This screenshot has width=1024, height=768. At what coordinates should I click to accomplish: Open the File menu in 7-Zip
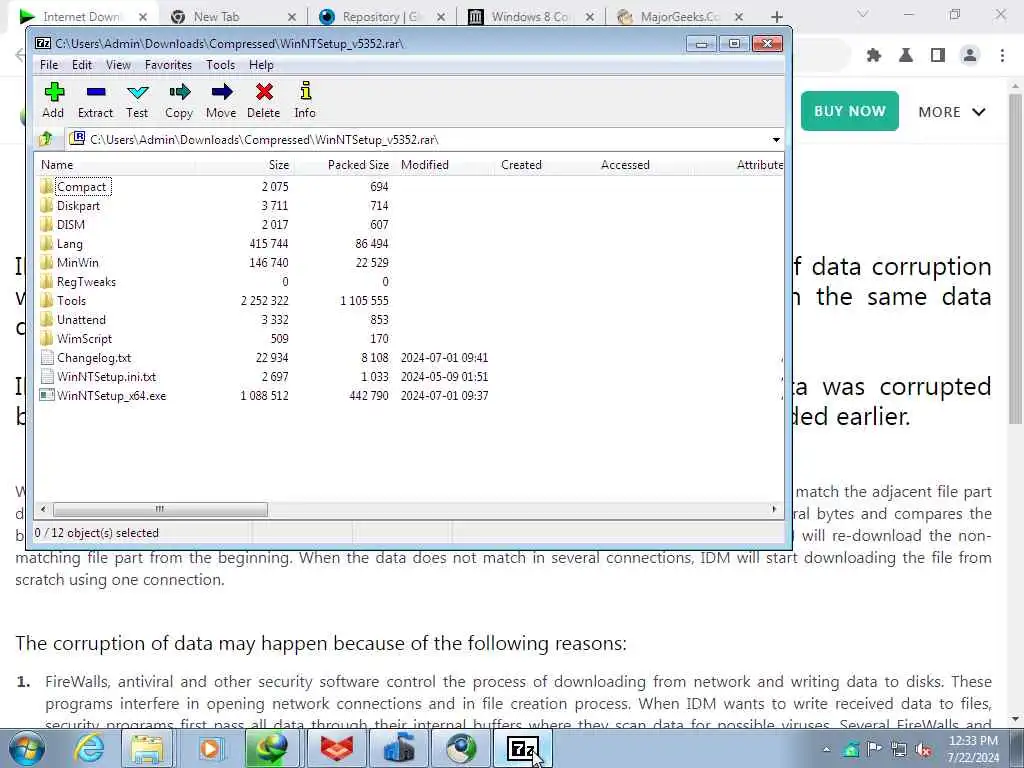click(49, 65)
